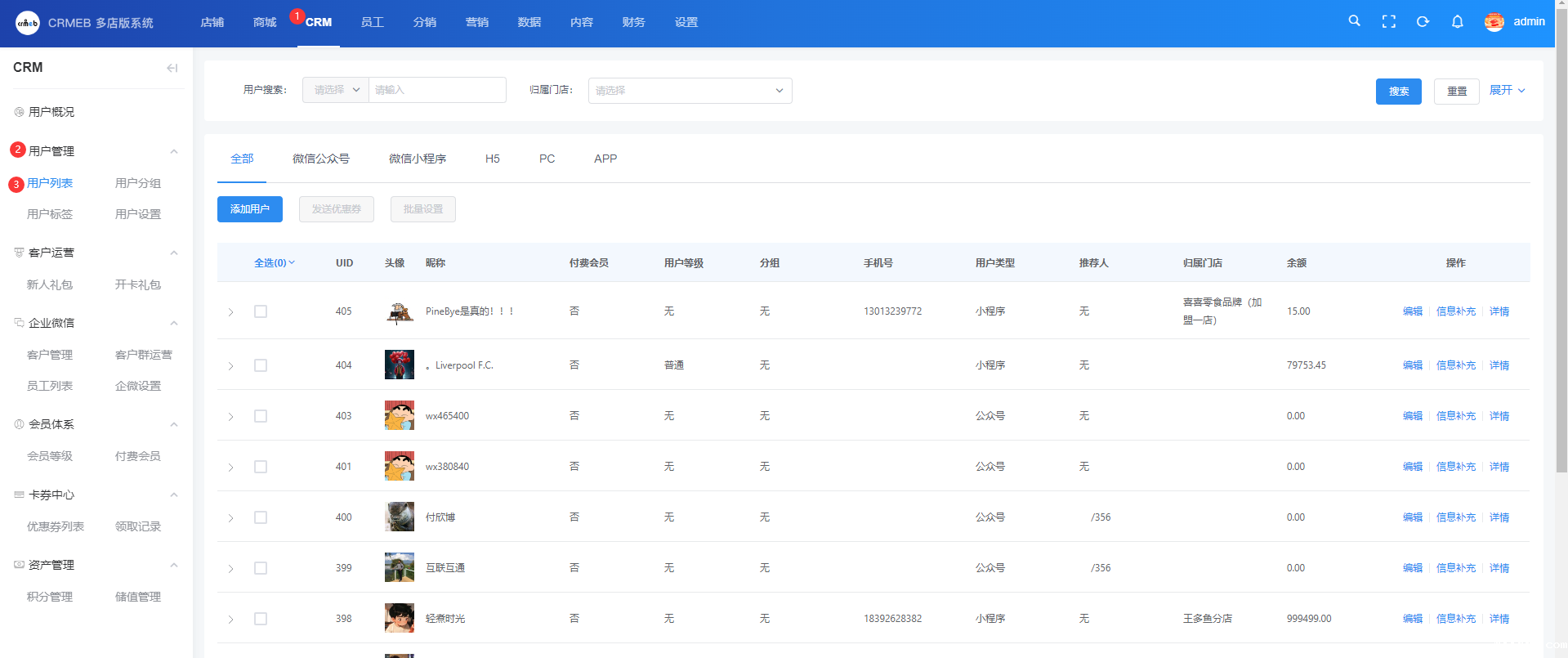The image size is (1568, 658).
Task: Click the 添加用户 button
Action: (249, 209)
